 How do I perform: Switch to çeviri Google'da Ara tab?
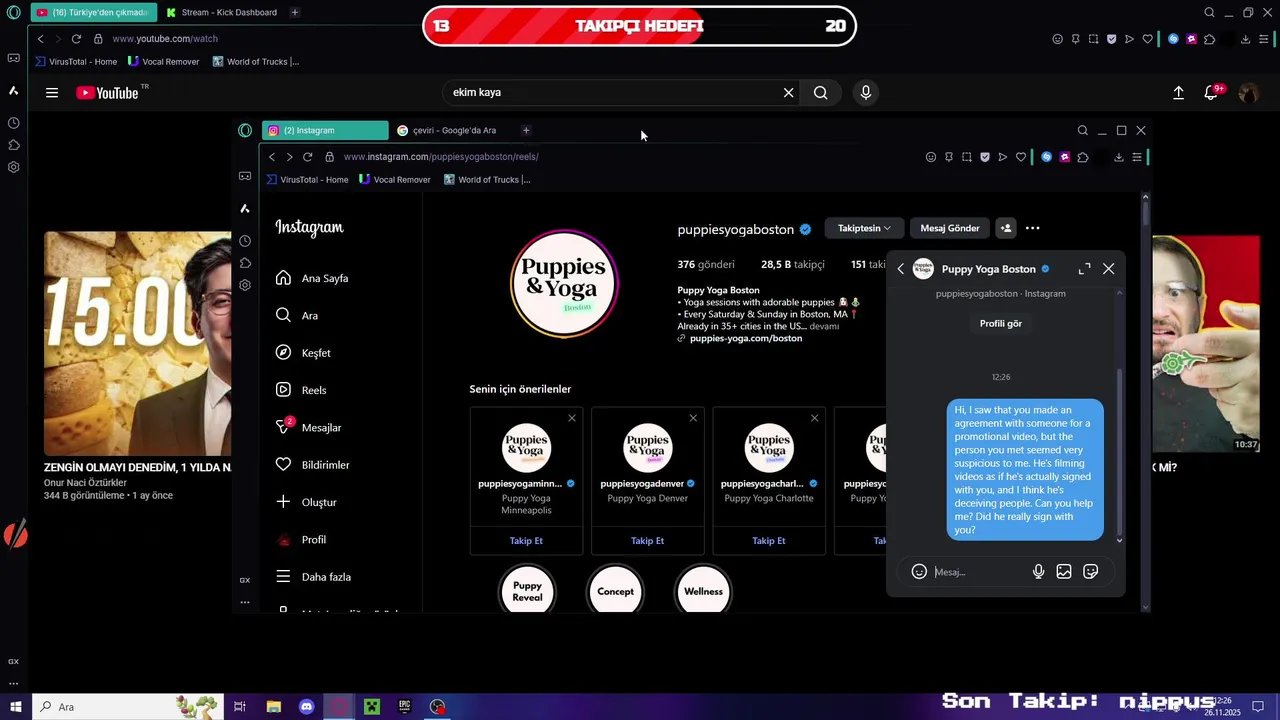(x=453, y=130)
